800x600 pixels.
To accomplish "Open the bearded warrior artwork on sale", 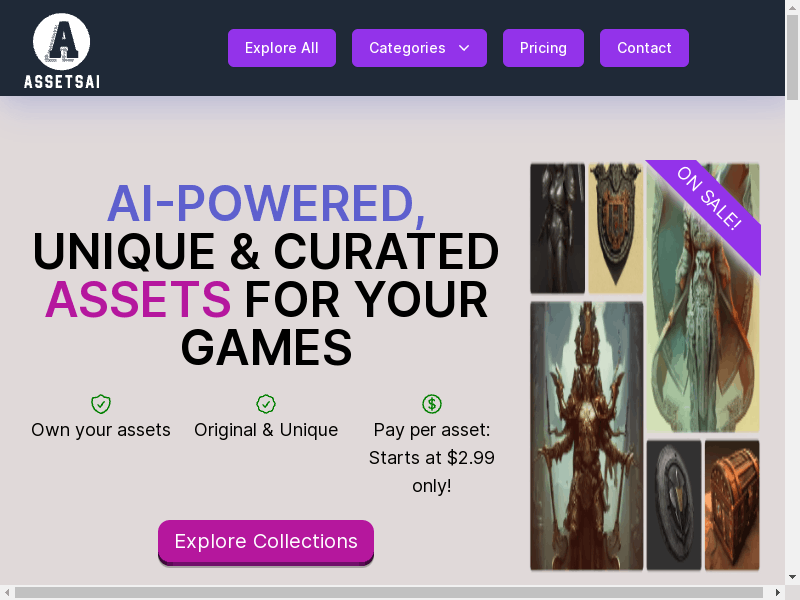I will (x=703, y=297).
